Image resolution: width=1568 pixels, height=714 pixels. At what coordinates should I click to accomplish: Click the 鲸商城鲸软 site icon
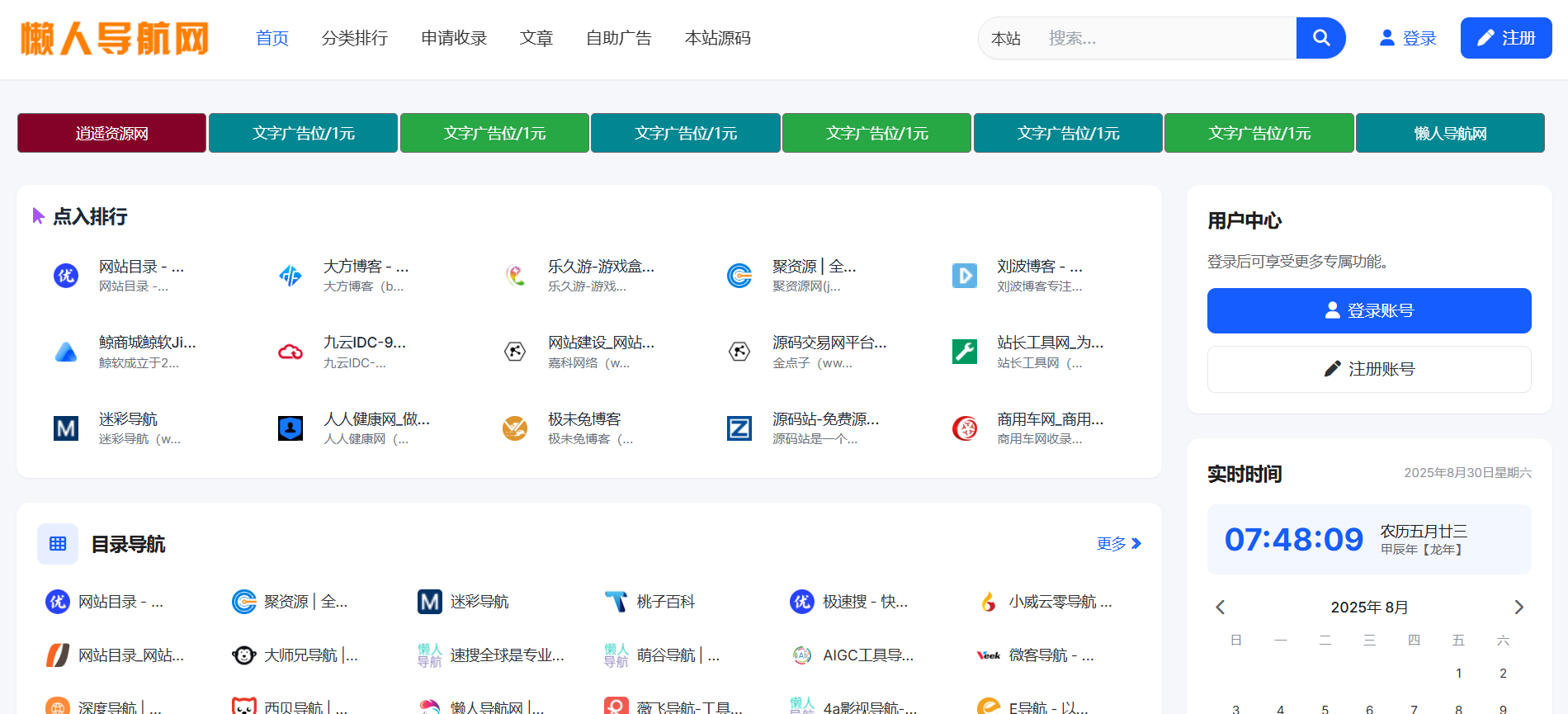[66, 352]
